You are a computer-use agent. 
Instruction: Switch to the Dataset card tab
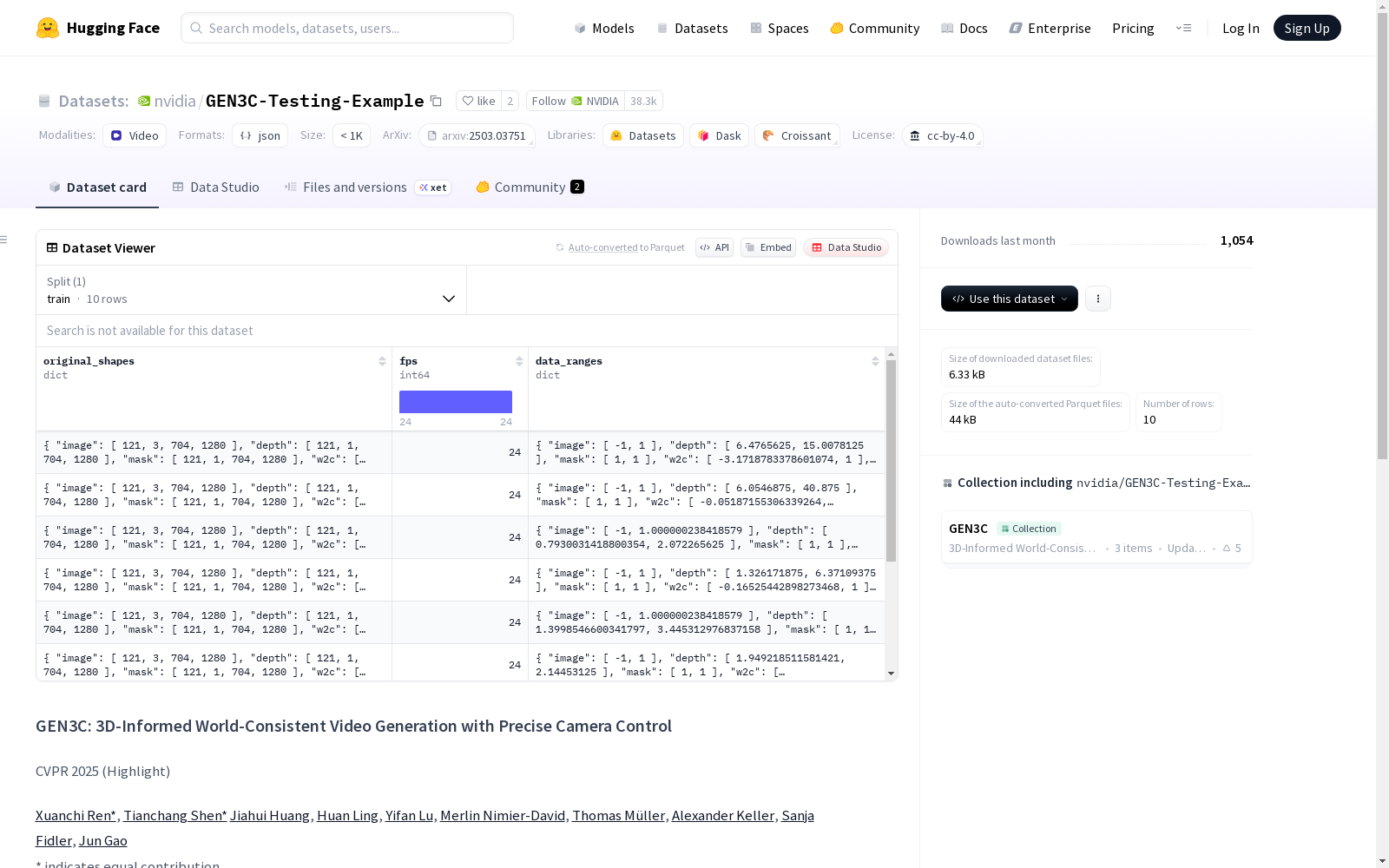click(x=97, y=187)
